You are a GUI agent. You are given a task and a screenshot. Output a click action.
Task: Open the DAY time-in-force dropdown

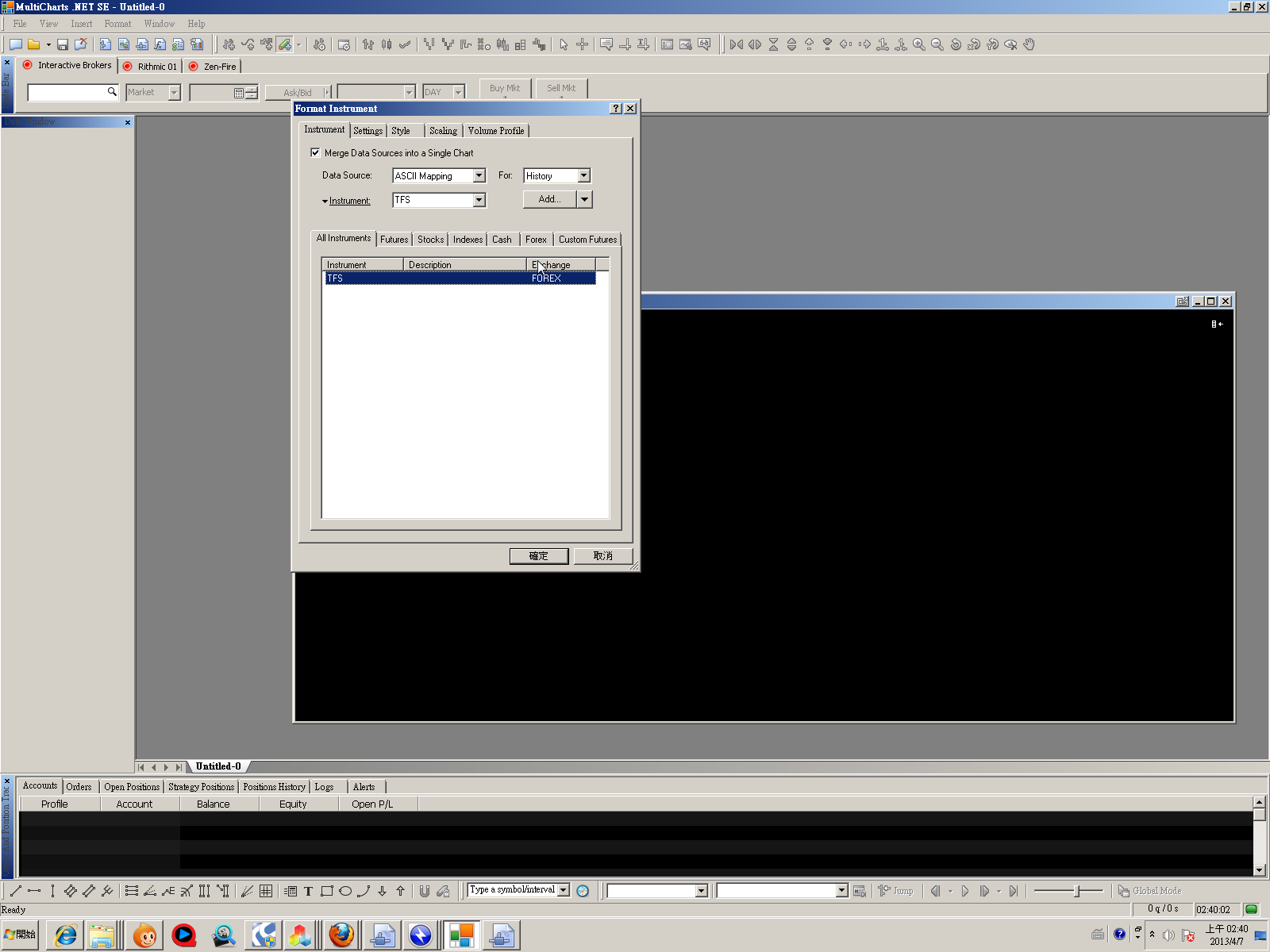(x=458, y=93)
